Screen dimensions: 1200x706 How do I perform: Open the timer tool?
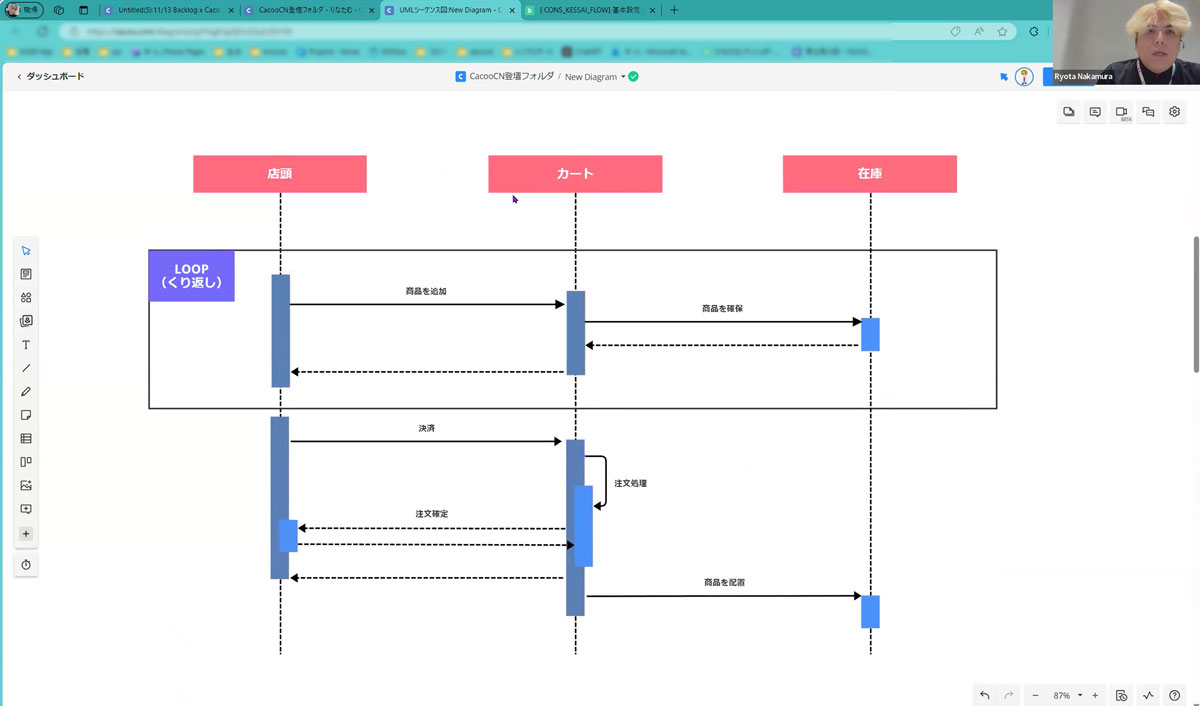tap(26, 565)
